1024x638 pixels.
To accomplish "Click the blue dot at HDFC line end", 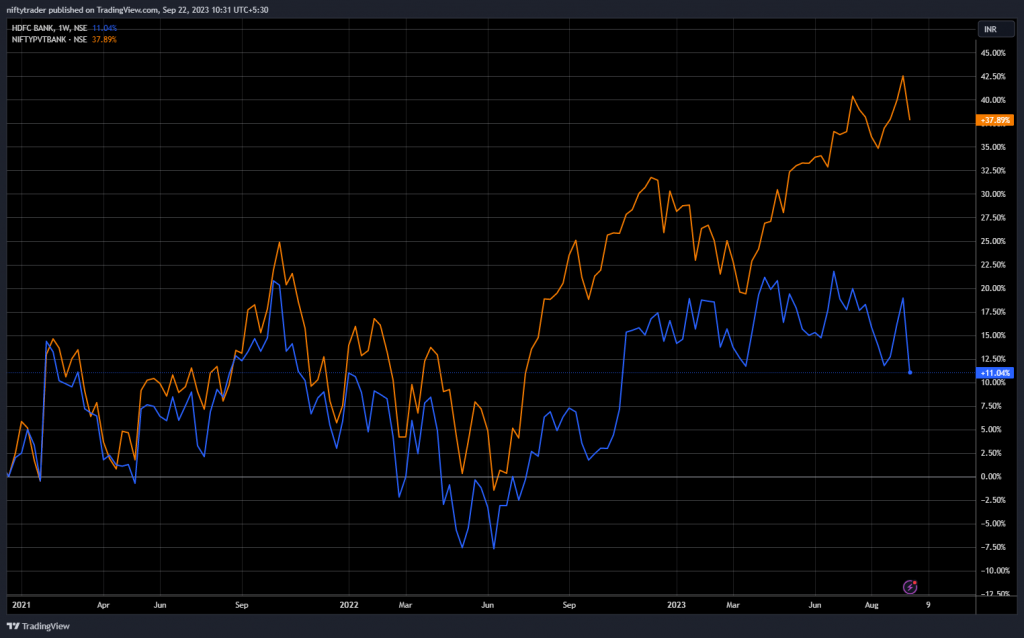I will click(910, 372).
